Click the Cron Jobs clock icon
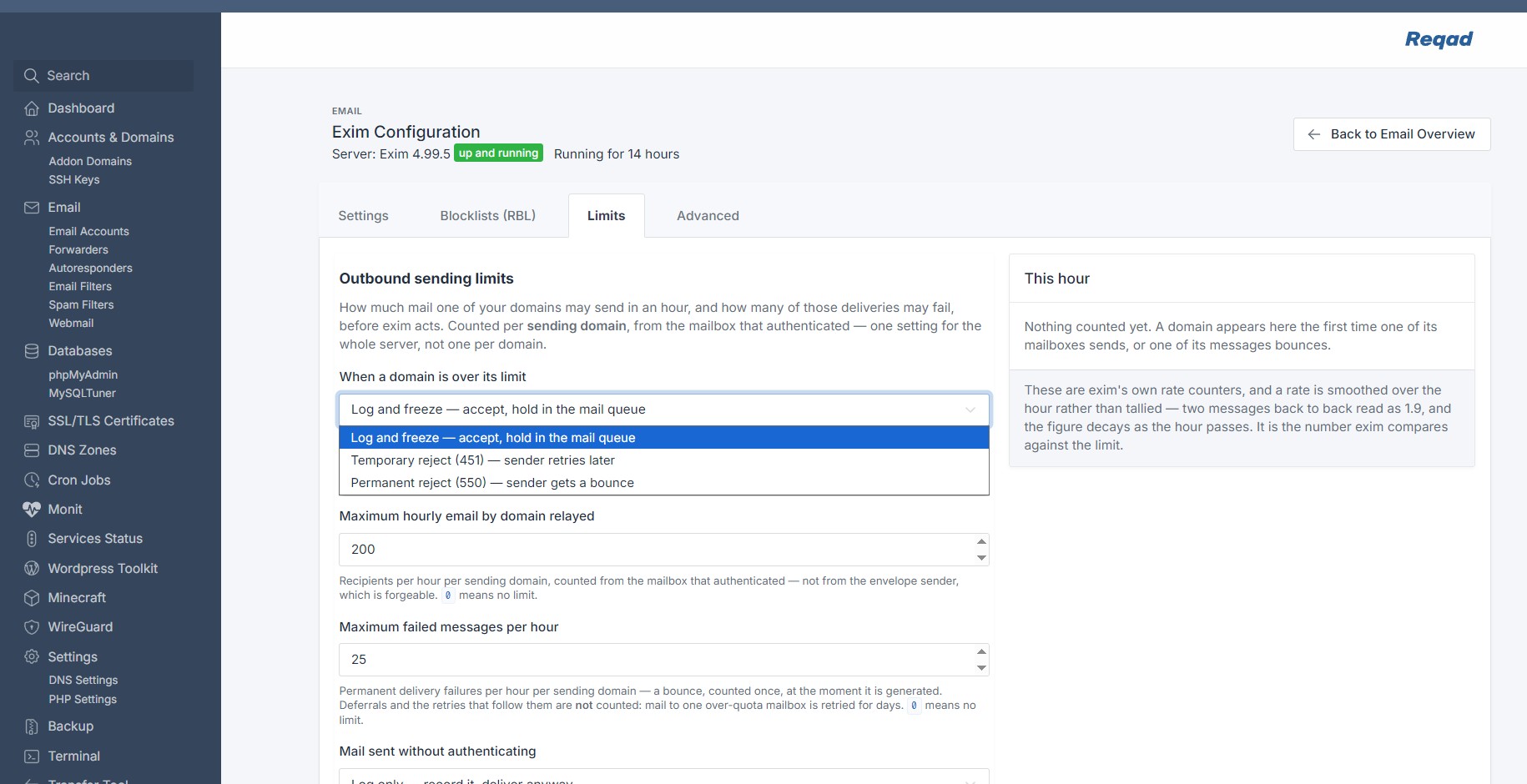This screenshot has height=784, width=1527. tap(32, 480)
